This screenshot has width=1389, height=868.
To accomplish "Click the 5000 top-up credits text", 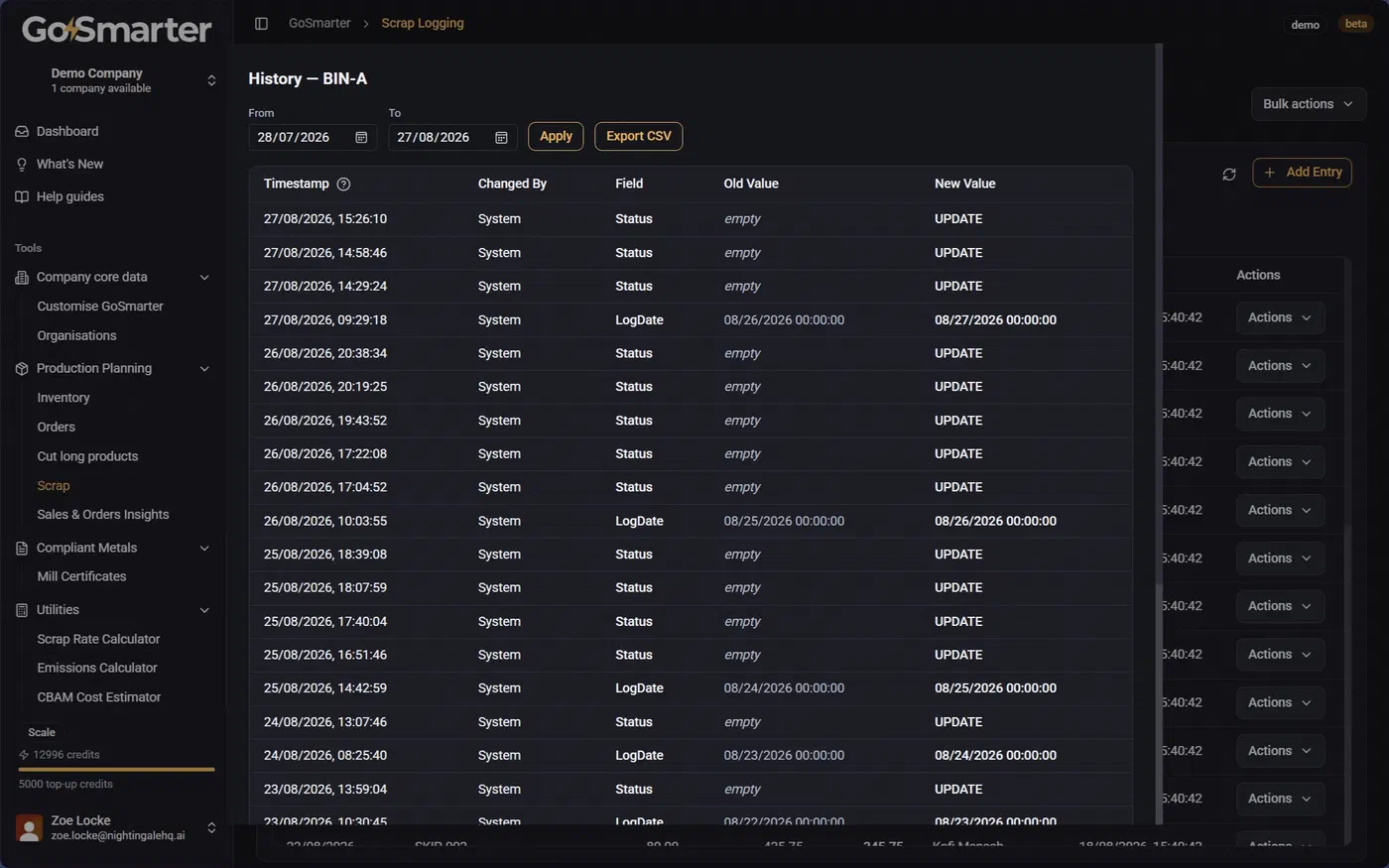I will pos(65,784).
